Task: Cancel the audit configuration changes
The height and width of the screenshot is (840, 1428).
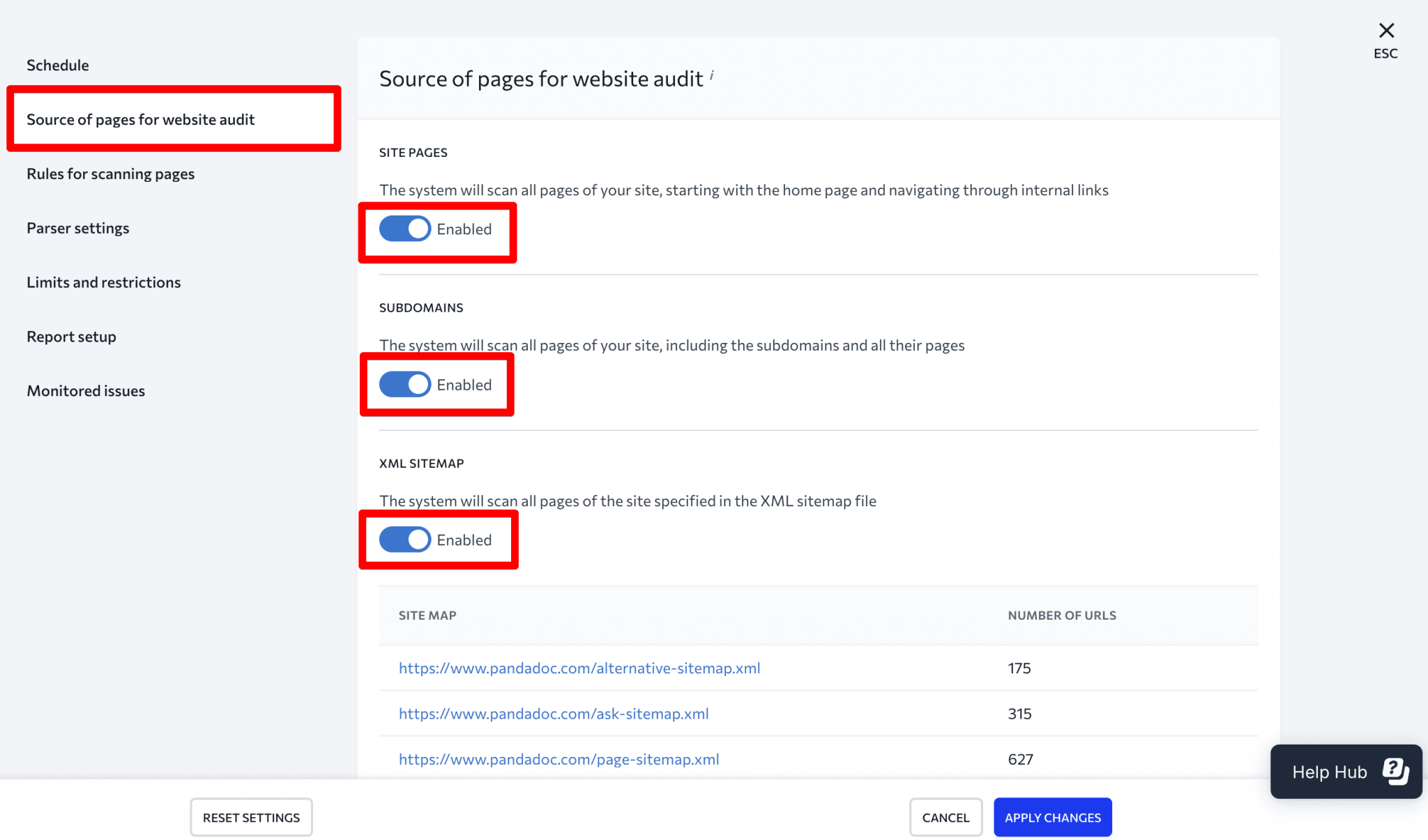Action: tap(945, 817)
